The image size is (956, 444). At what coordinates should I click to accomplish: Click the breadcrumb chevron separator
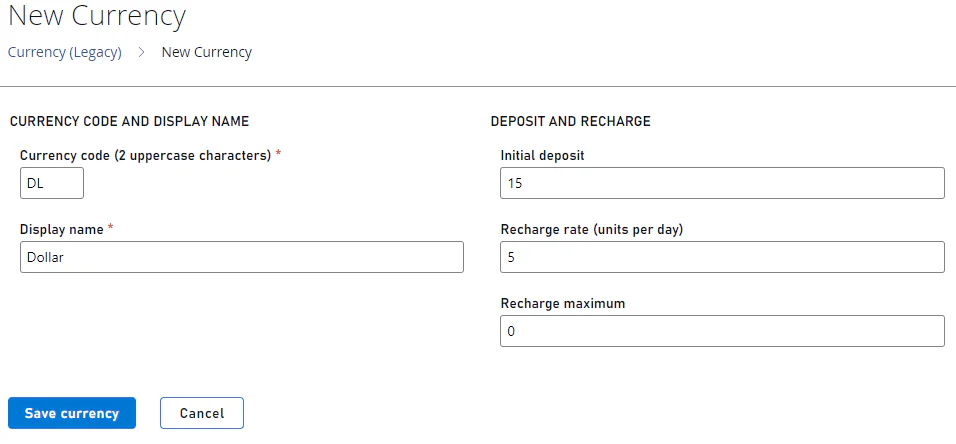click(142, 52)
